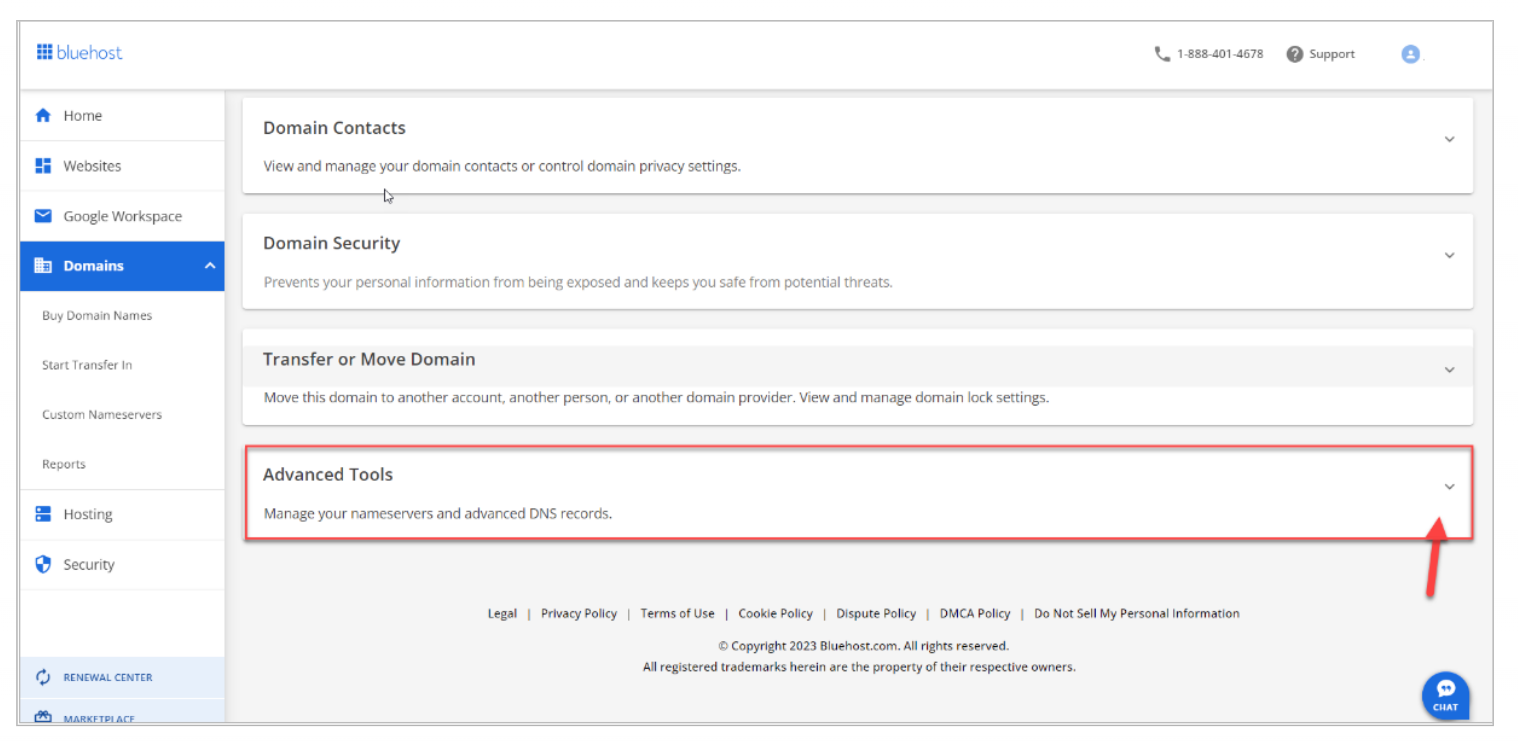Select Custom Nameservers in the sidebar
The height and width of the screenshot is (742, 1518).
102,415
